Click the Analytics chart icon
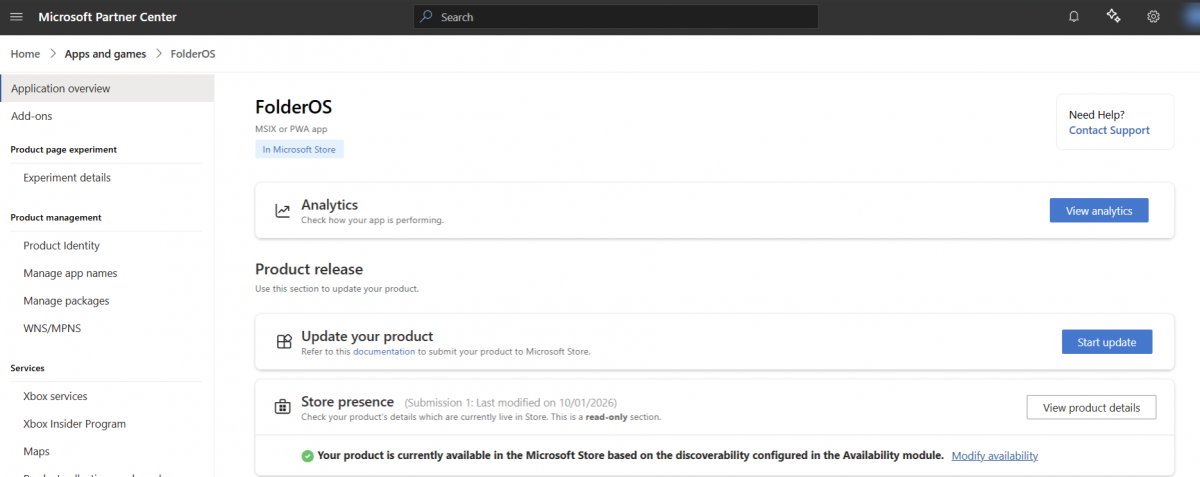This screenshot has width=1200, height=477. 283,211
